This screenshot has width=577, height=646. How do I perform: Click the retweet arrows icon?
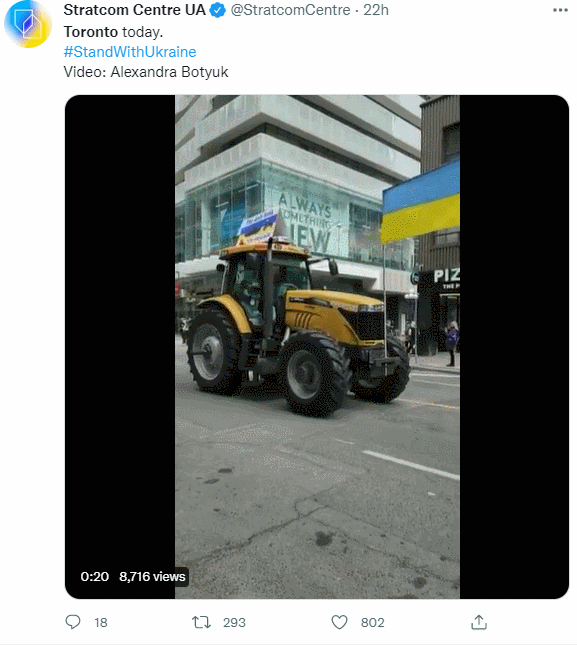[x=201, y=622]
